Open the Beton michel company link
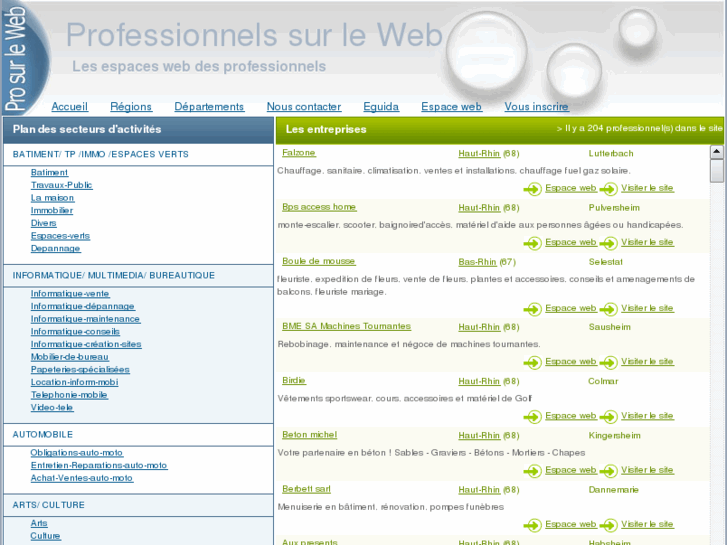The height and width of the screenshot is (545, 727). pos(310,435)
